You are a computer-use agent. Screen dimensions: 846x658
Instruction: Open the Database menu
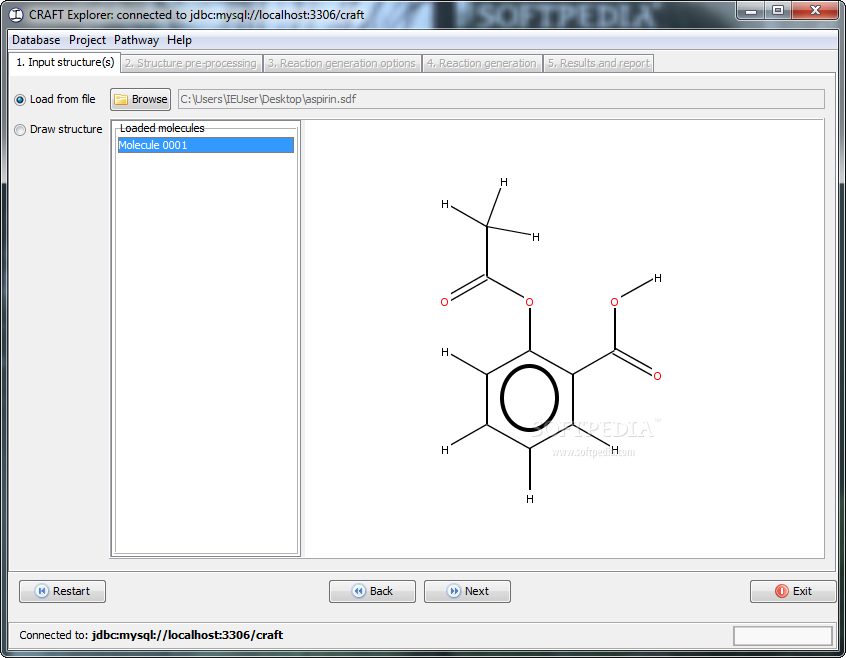coord(36,40)
